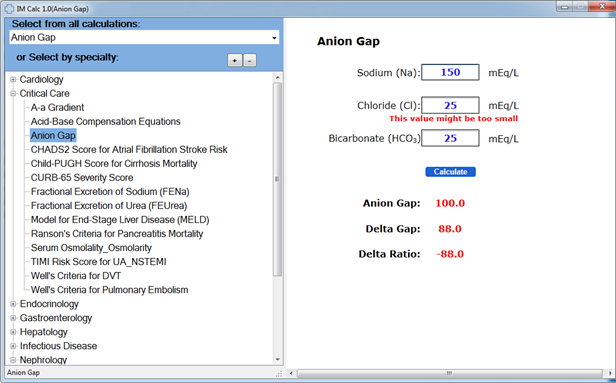Select the Cardiology tree label
The width and height of the screenshot is (616, 383).
[x=41, y=80]
